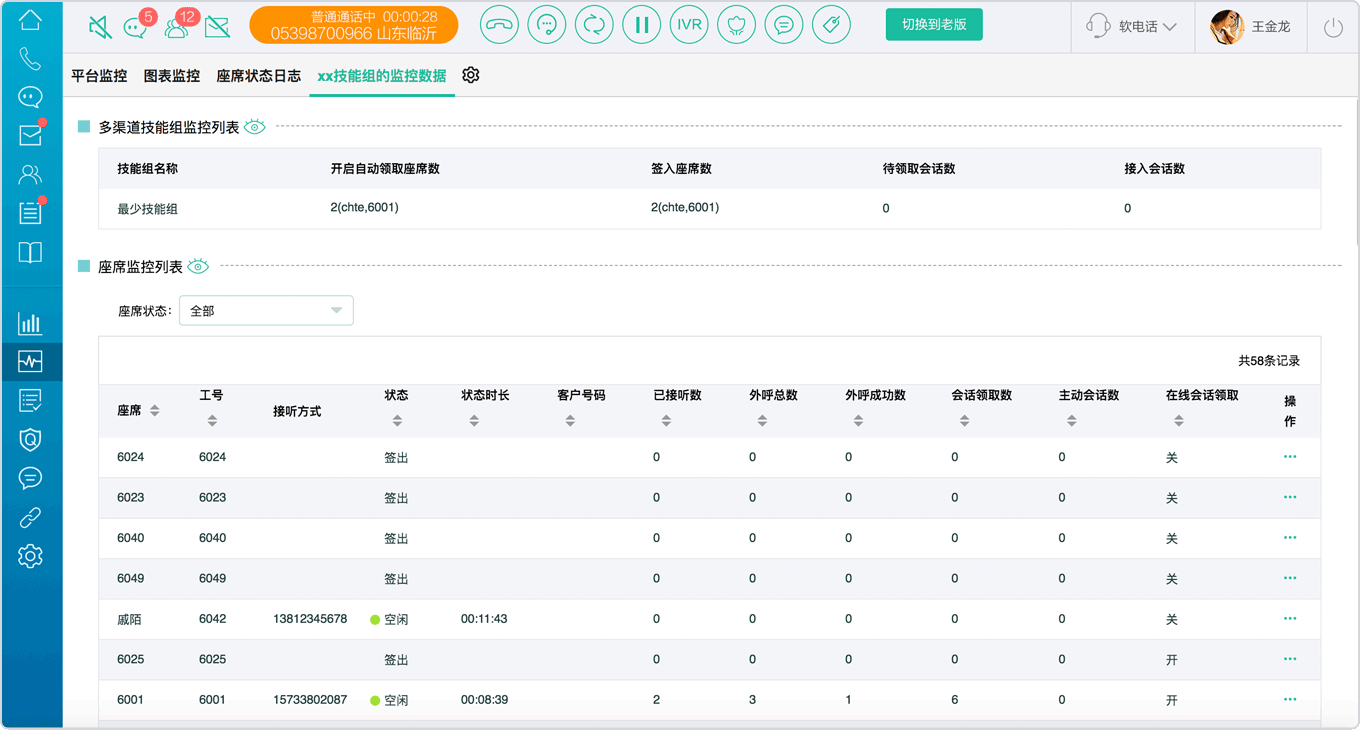
Task: Click the flower-shaped round toolbar button
Action: point(736,25)
